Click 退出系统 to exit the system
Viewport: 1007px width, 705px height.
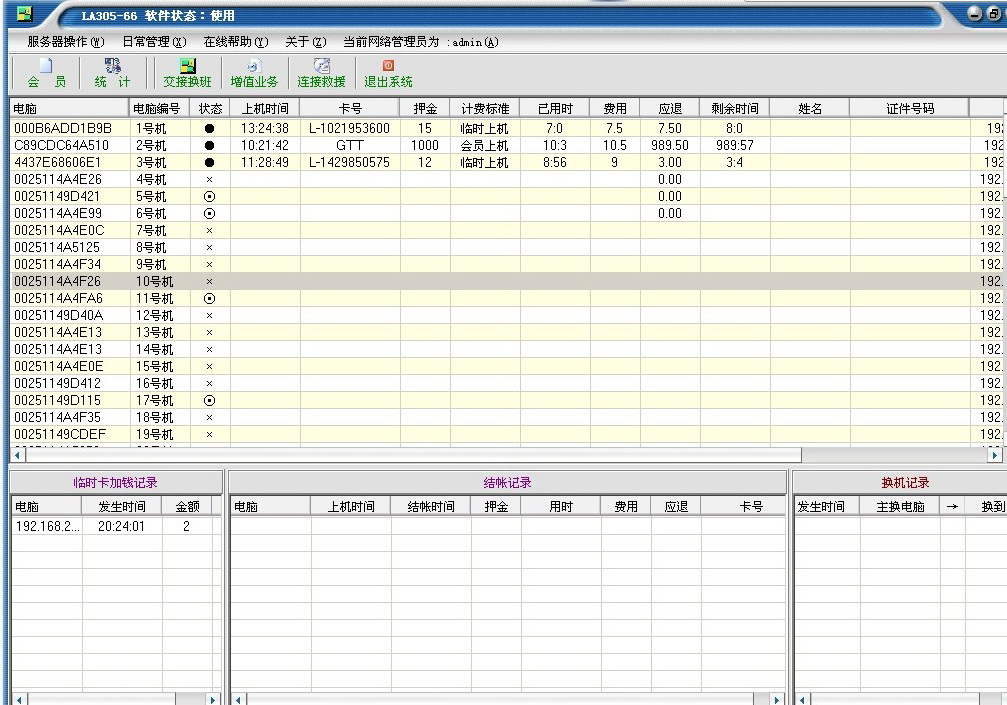[x=388, y=73]
